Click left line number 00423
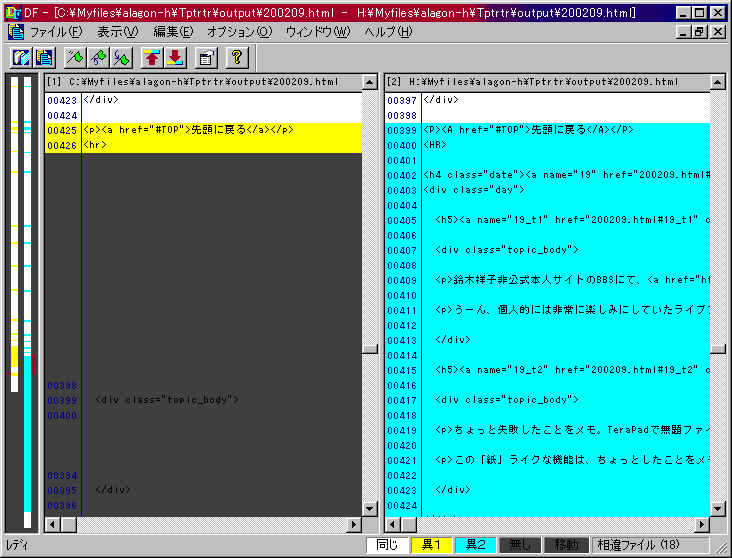Image resolution: width=732 pixels, height=558 pixels. pos(62,100)
